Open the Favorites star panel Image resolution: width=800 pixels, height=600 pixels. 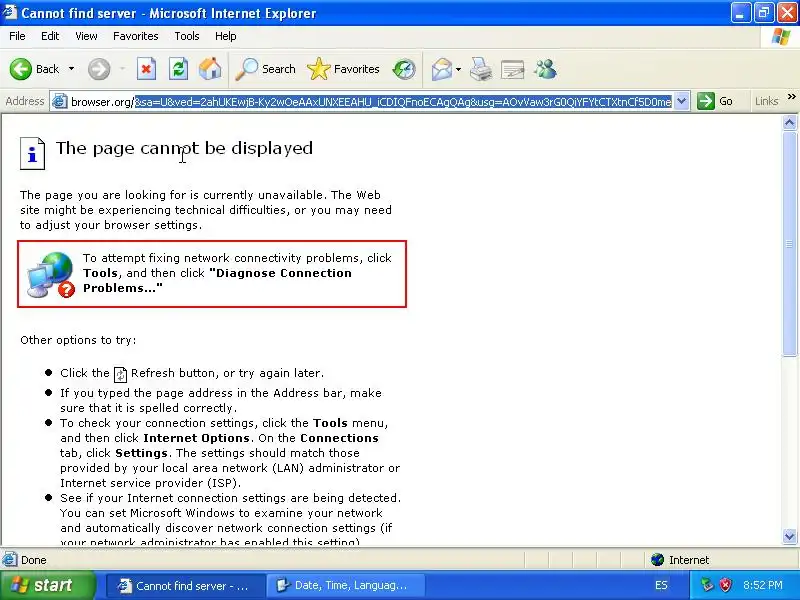(x=343, y=69)
